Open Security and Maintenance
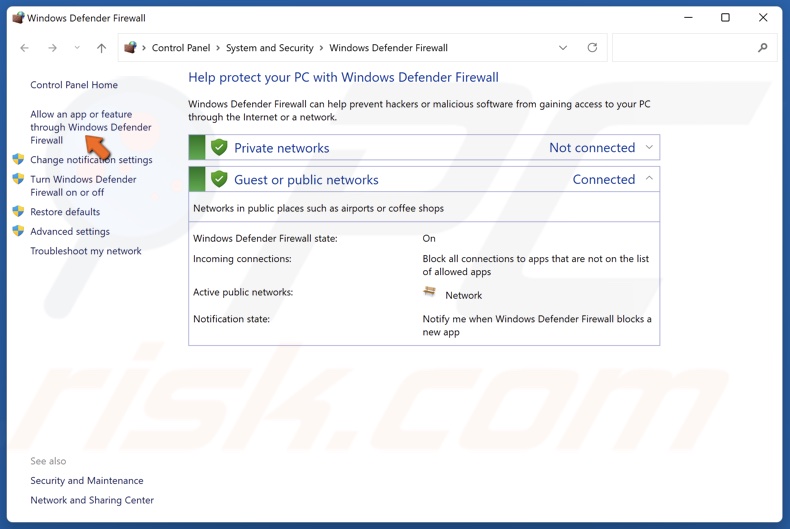 pyautogui.click(x=87, y=481)
